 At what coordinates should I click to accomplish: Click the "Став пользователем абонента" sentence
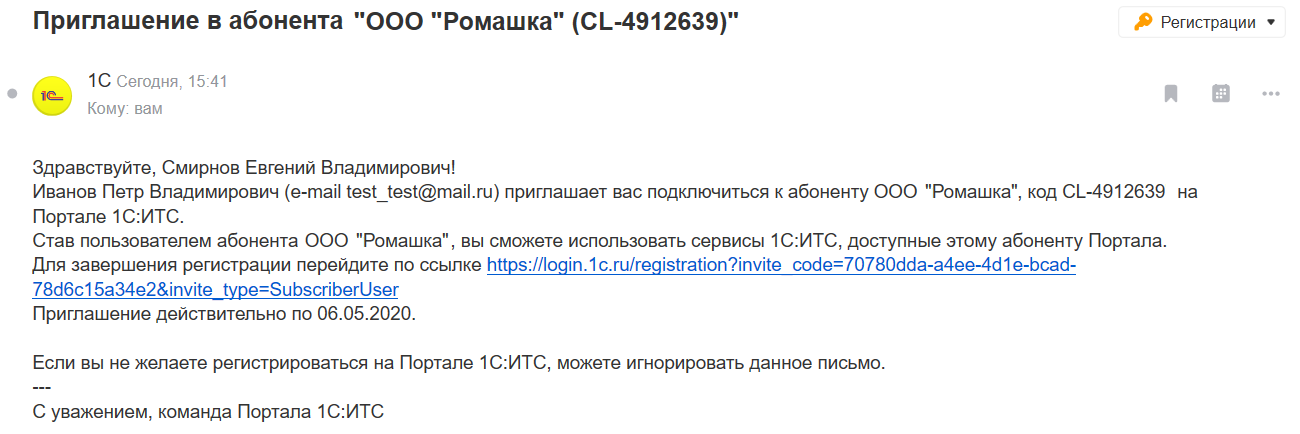tap(600, 241)
